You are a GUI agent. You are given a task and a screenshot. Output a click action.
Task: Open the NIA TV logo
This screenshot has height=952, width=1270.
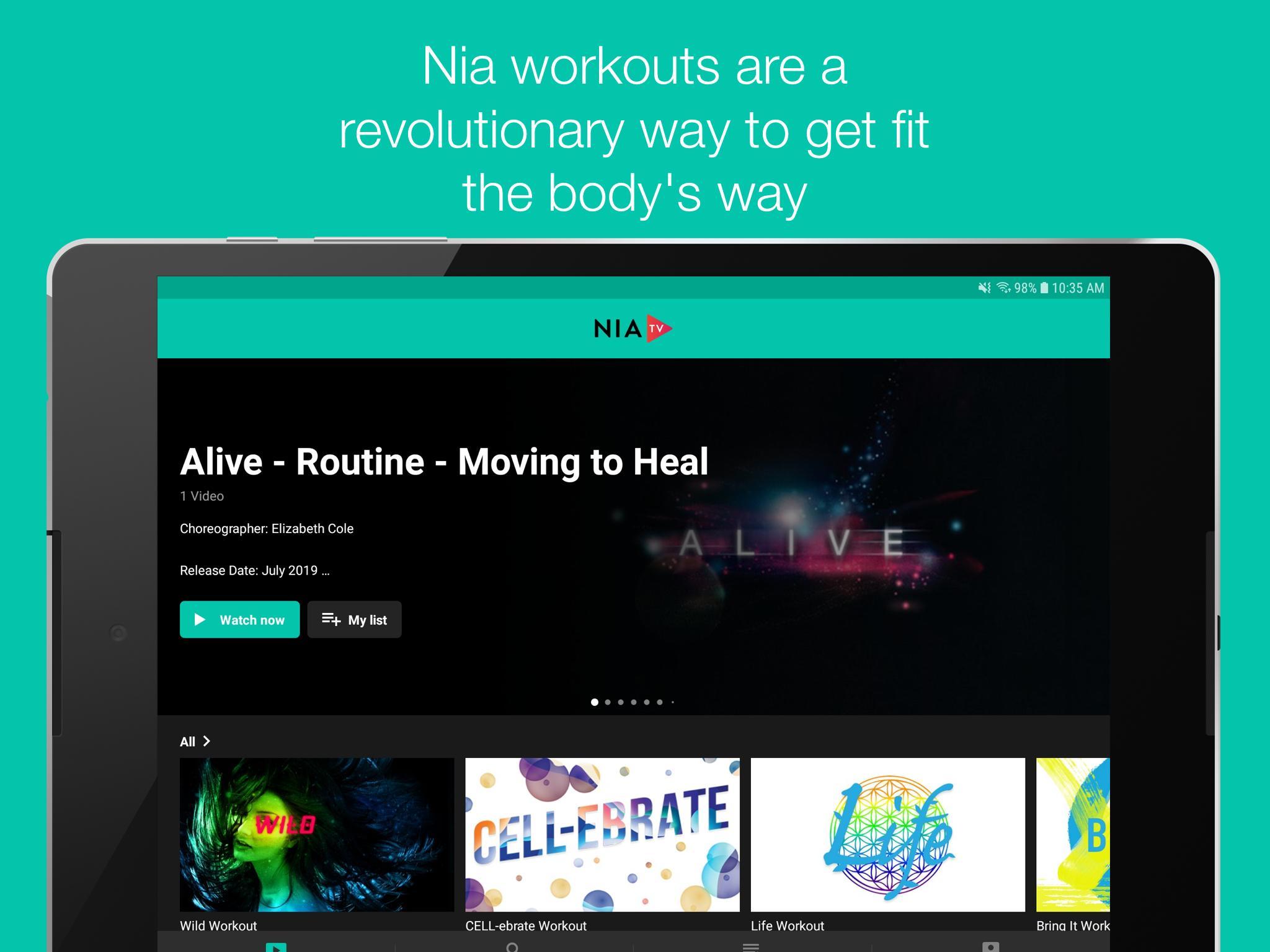point(633,328)
